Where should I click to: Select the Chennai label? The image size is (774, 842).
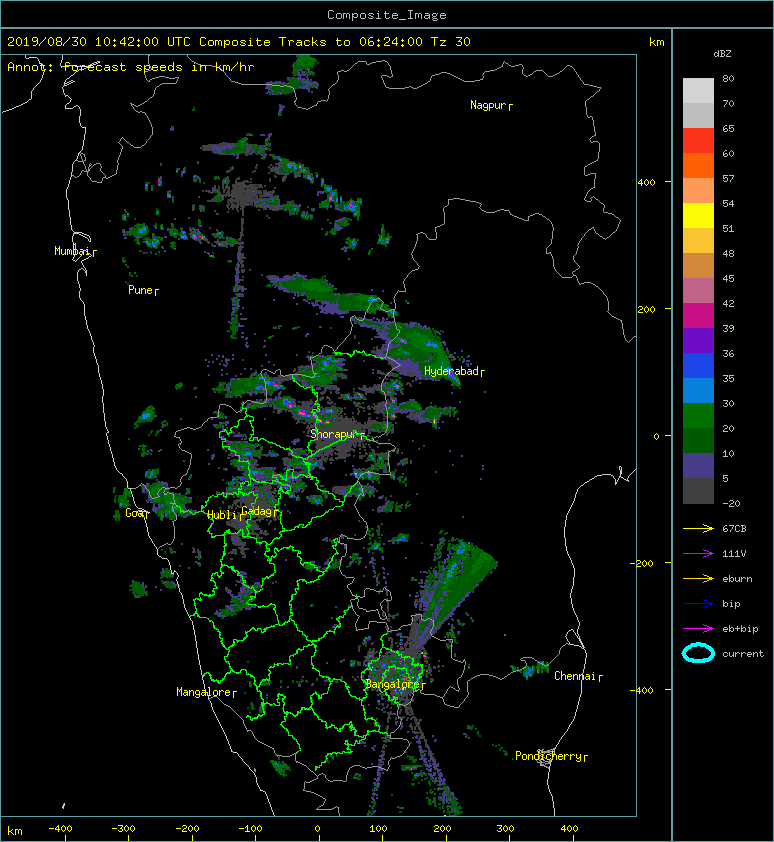pyautogui.click(x=575, y=676)
